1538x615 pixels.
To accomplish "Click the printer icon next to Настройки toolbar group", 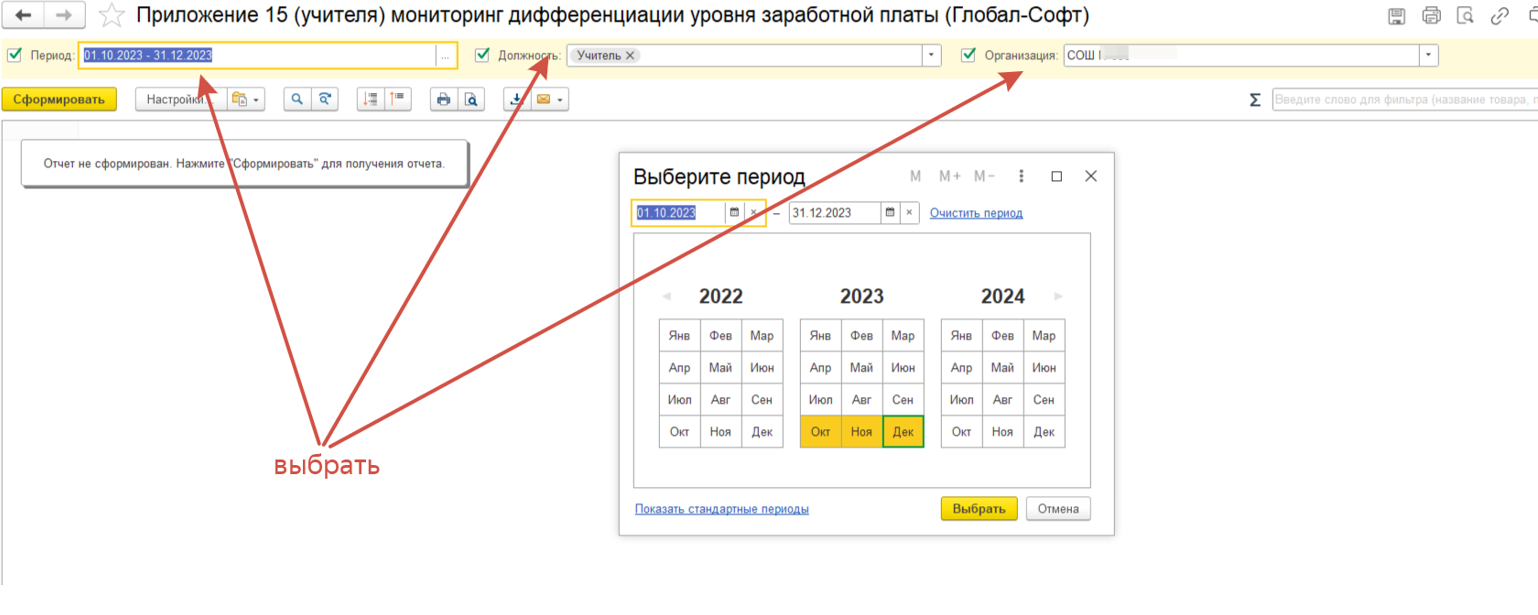I will click(443, 99).
